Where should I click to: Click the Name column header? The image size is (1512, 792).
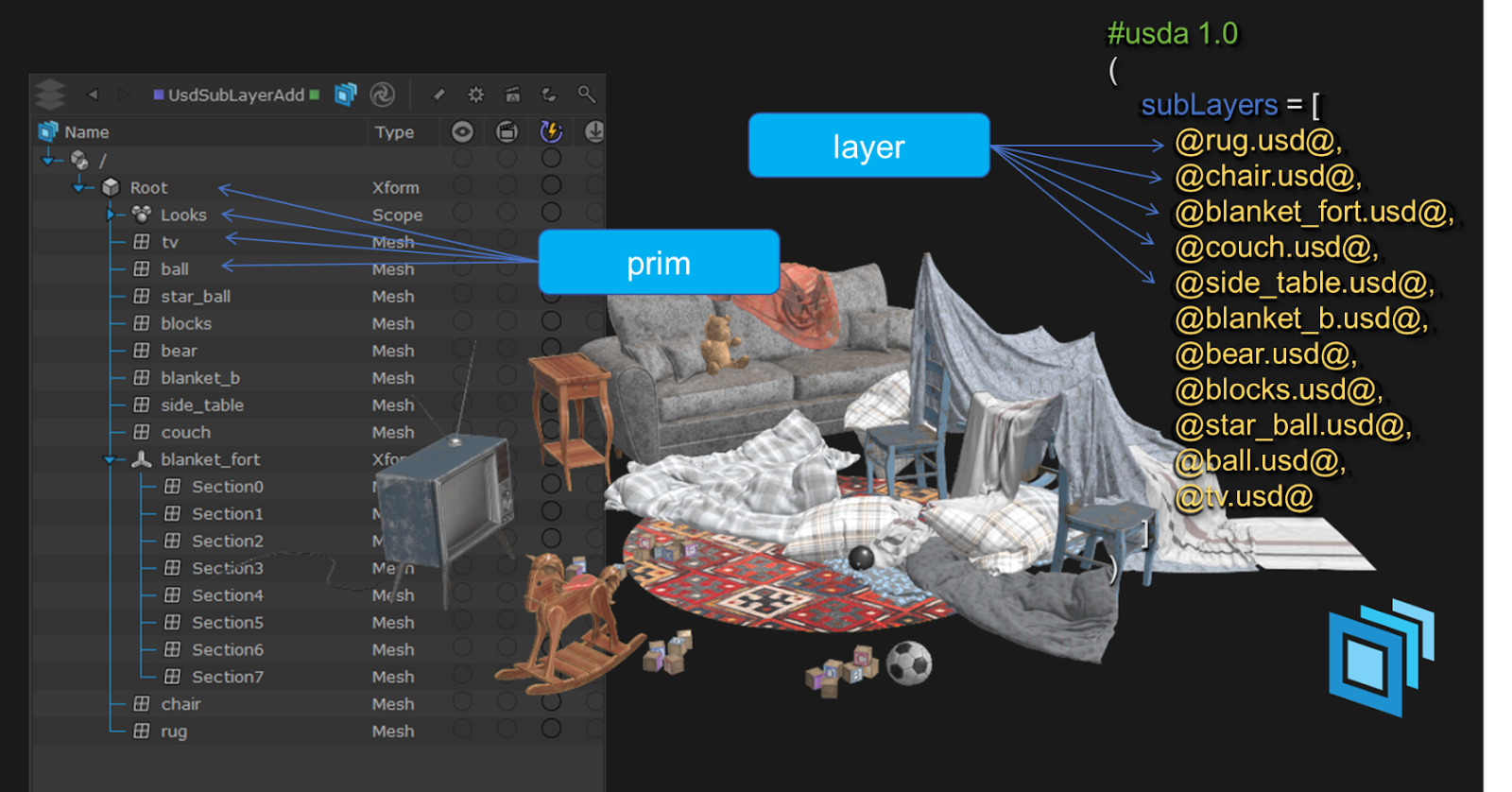tap(87, 132)
